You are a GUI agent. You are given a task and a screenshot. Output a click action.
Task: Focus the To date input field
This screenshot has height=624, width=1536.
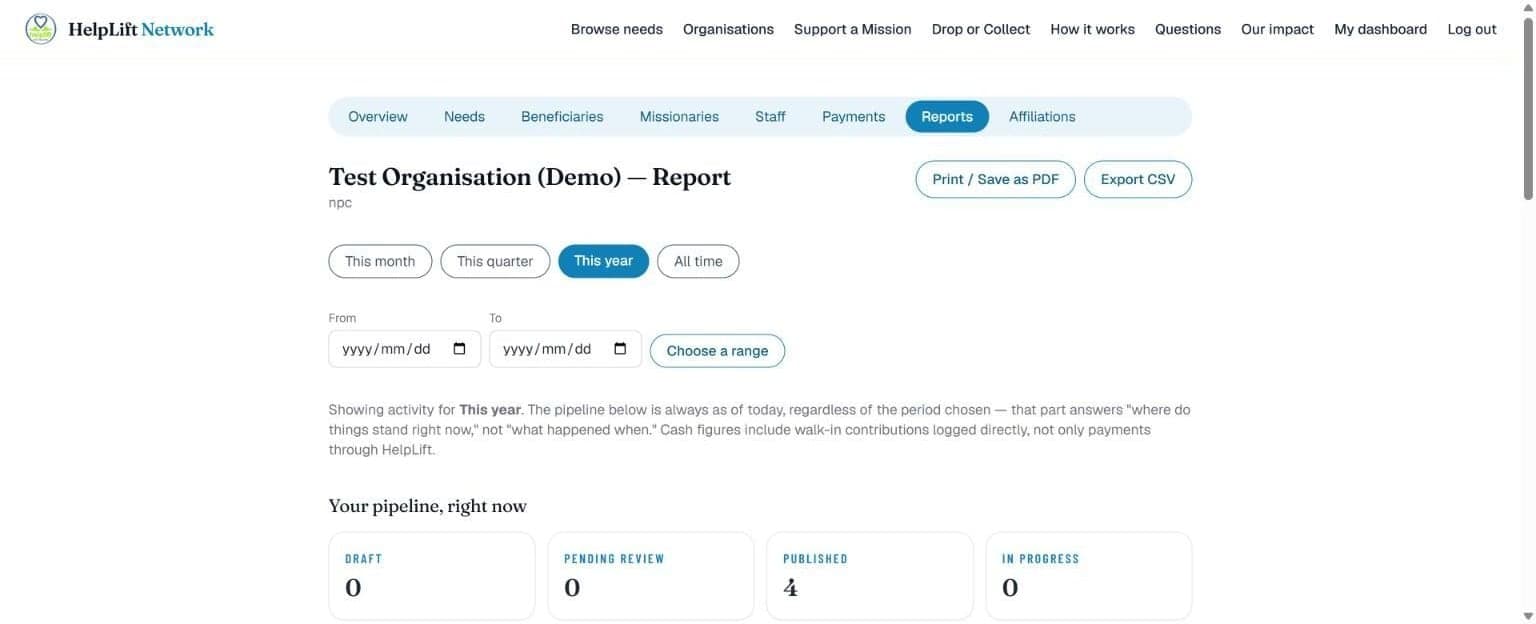point(565,349)
